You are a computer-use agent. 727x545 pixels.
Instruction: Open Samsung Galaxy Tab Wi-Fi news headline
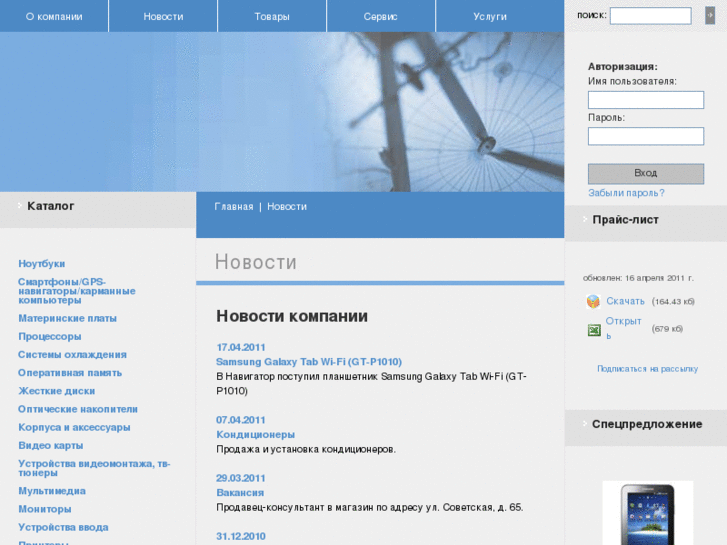point(309,362)
